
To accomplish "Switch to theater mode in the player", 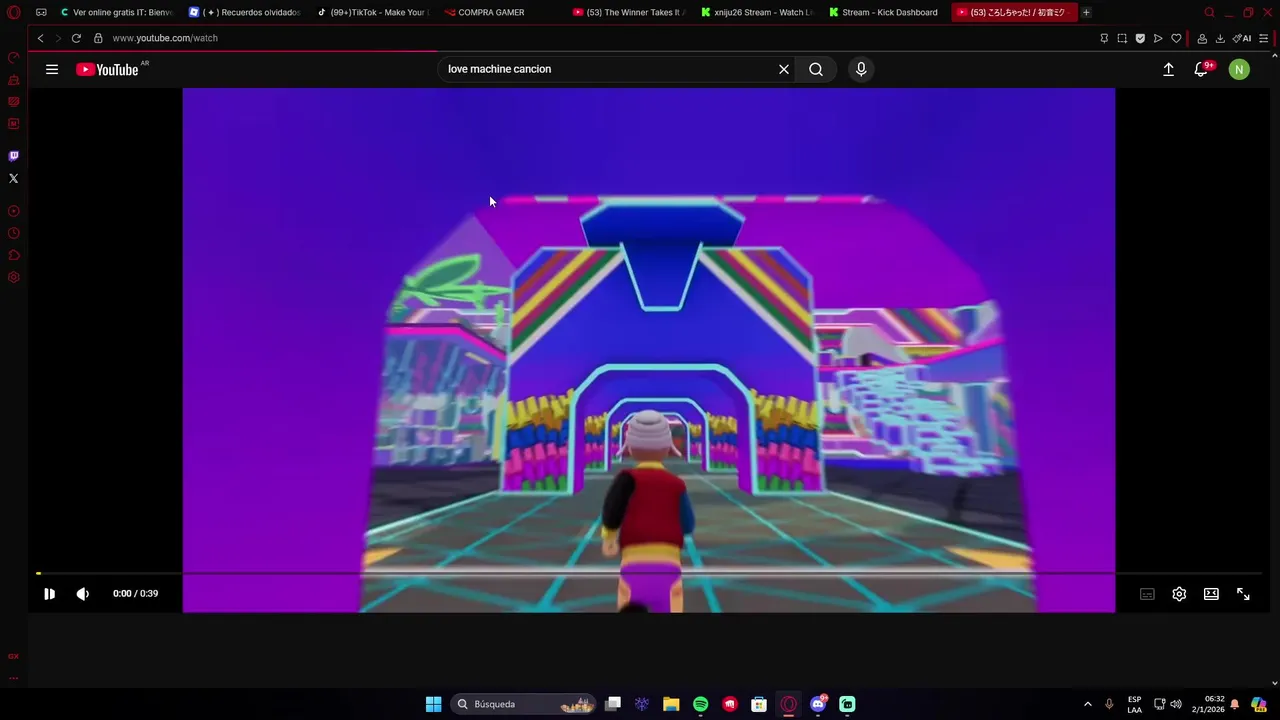I will click(x=1211, y=594).
